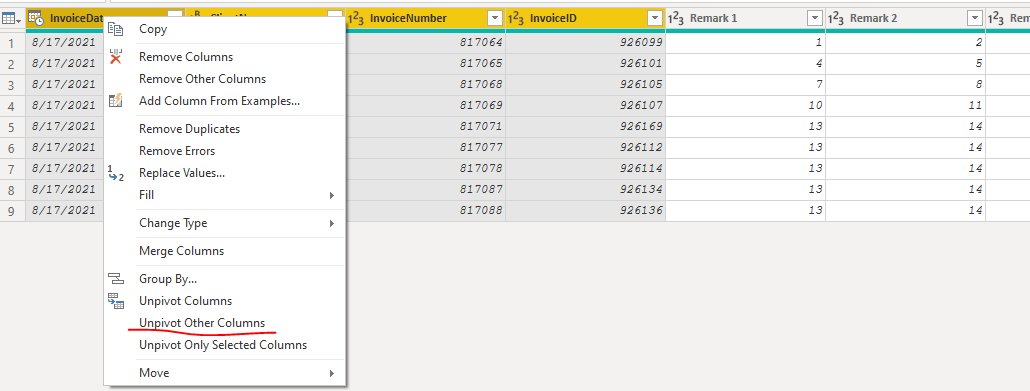The image size is (1030, 391).
Task: Click the InvoiceID column header
Action: (x=585, y=18)
